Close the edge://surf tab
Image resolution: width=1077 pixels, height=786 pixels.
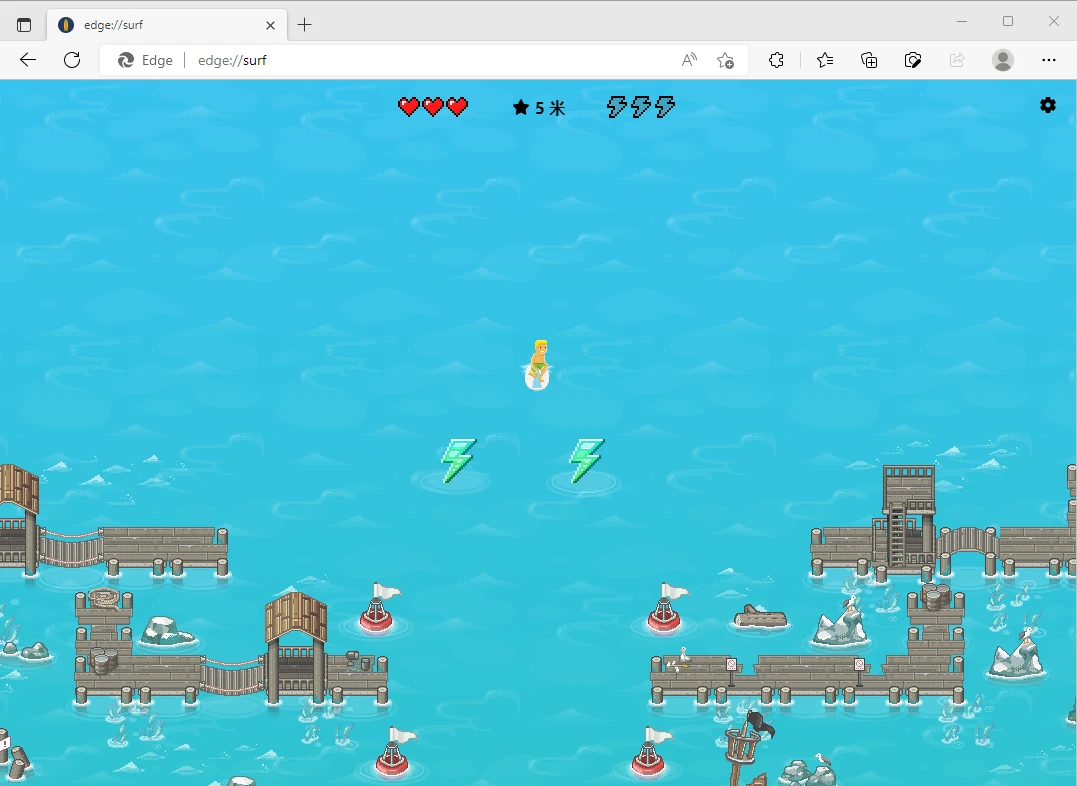(x=271, y=25)
